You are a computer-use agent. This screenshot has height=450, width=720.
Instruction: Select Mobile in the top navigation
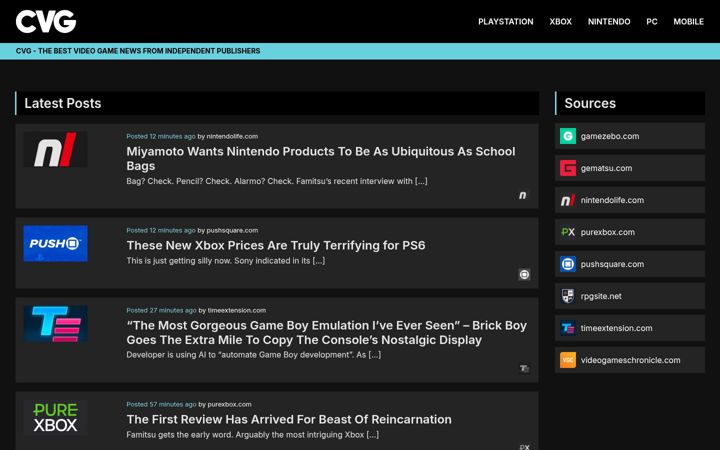pos(688,22)
